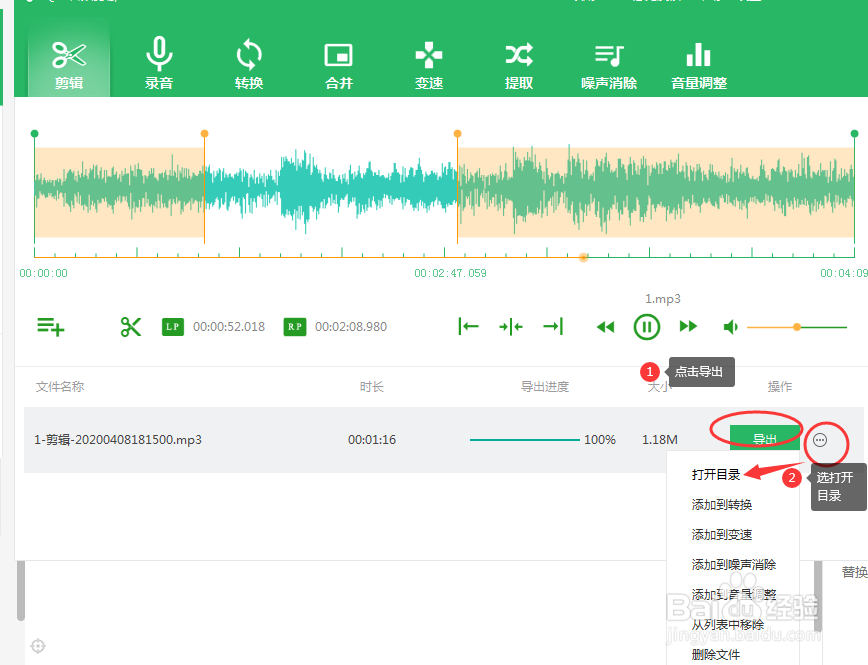This screenshot has width=868, height=665.
Task: Click the 导出 export button
Action: pos(764,439)
